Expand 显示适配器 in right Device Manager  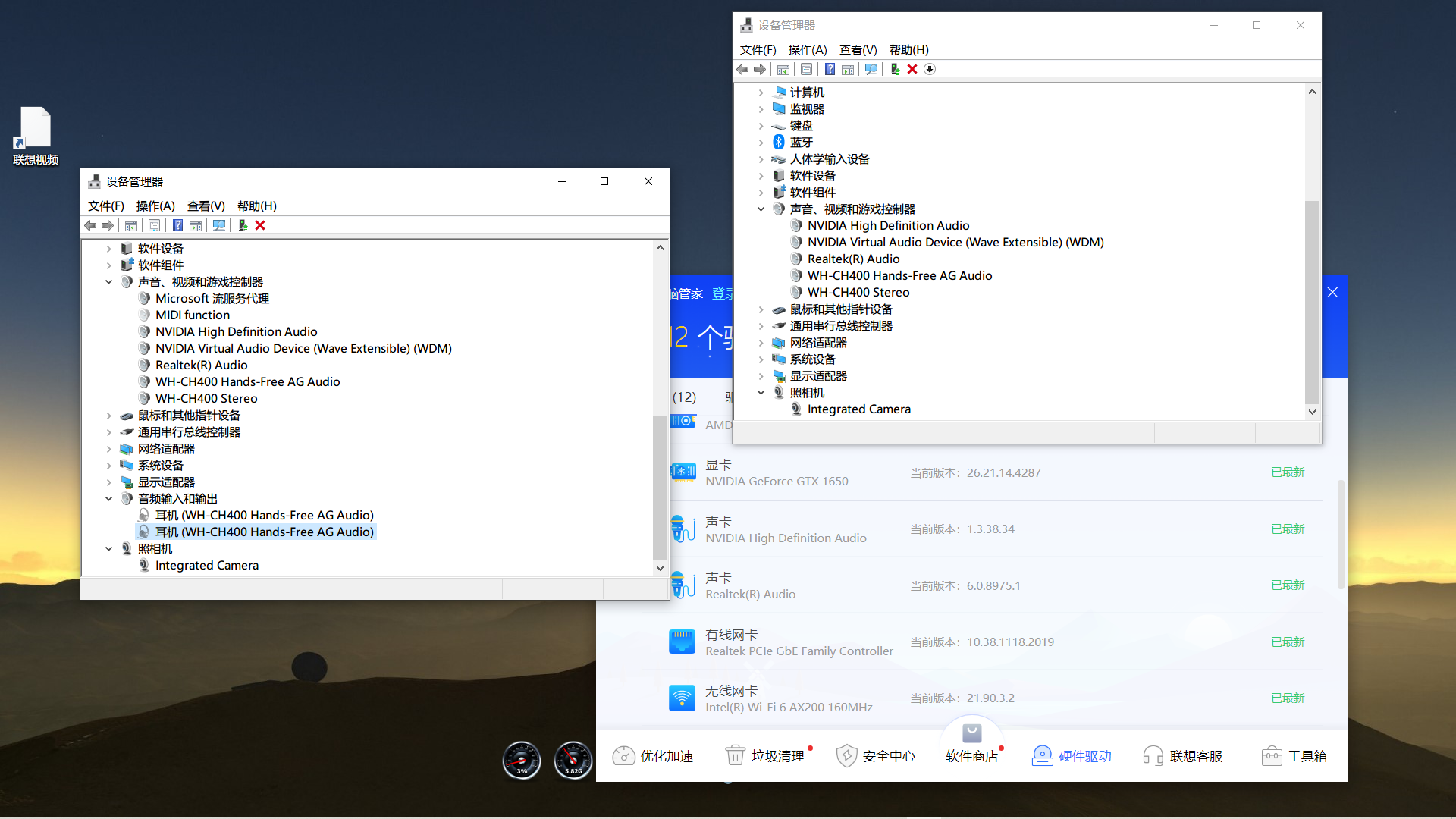pyautogui.click(x=761, y=376)
